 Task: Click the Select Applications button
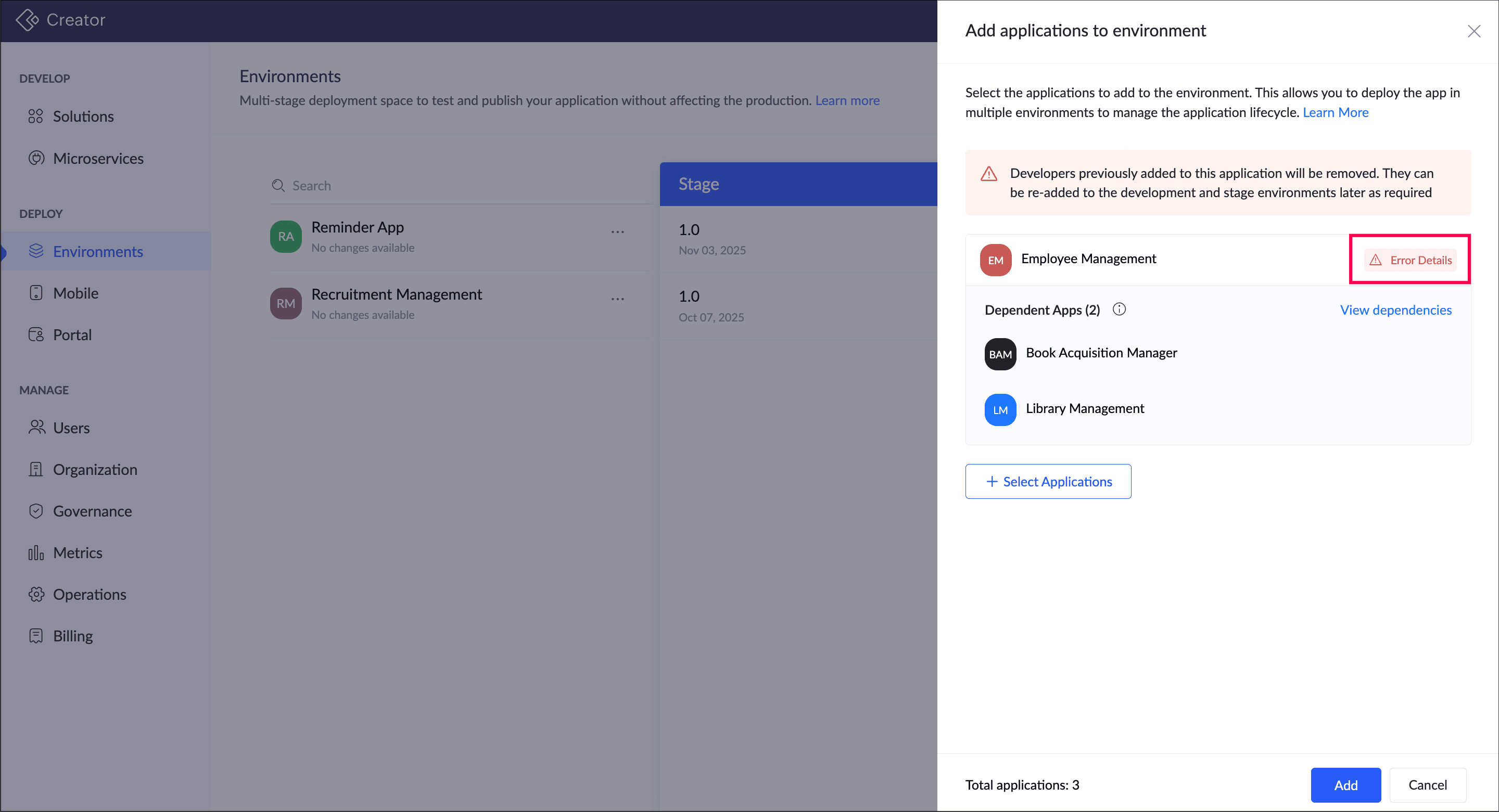point(1048,481)
